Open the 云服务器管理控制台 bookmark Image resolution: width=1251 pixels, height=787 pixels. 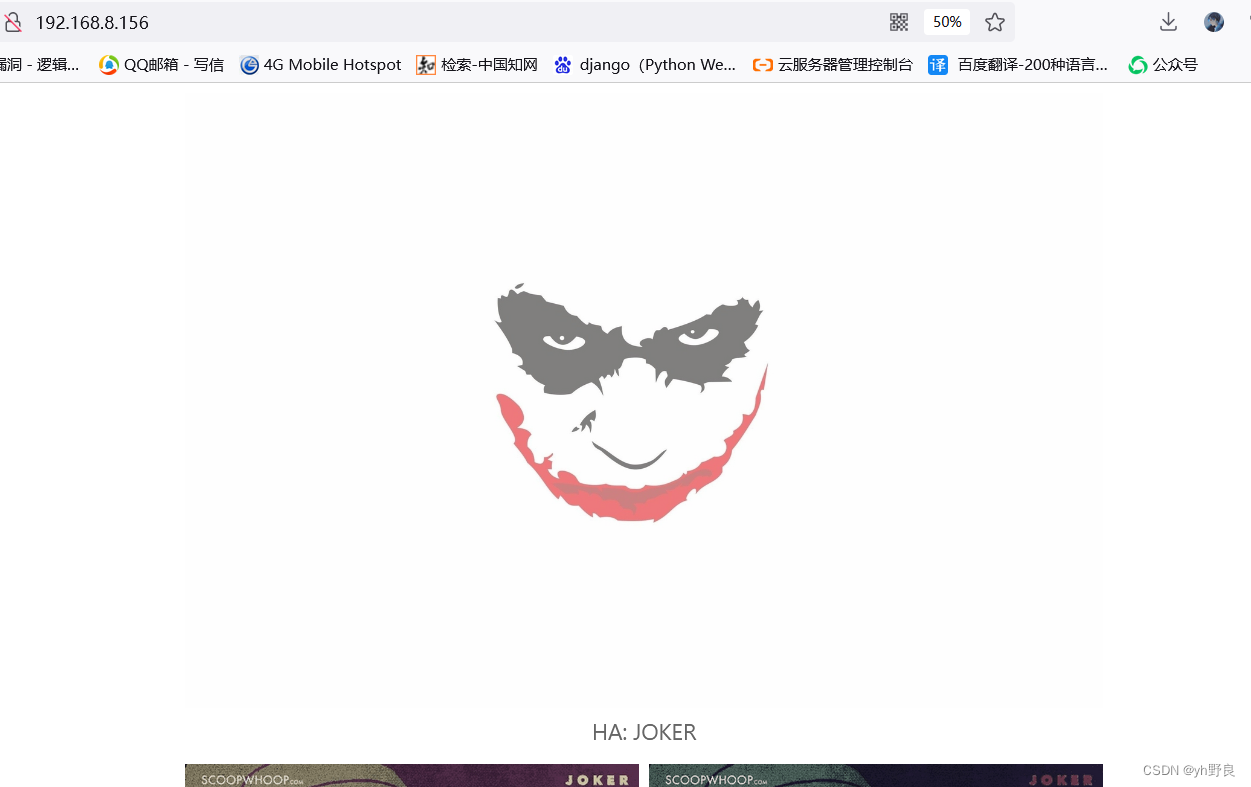[833, 65]
